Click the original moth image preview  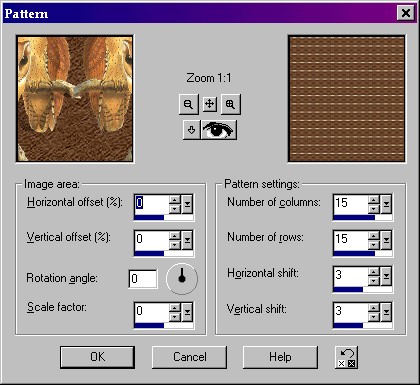tap(75, 99)
